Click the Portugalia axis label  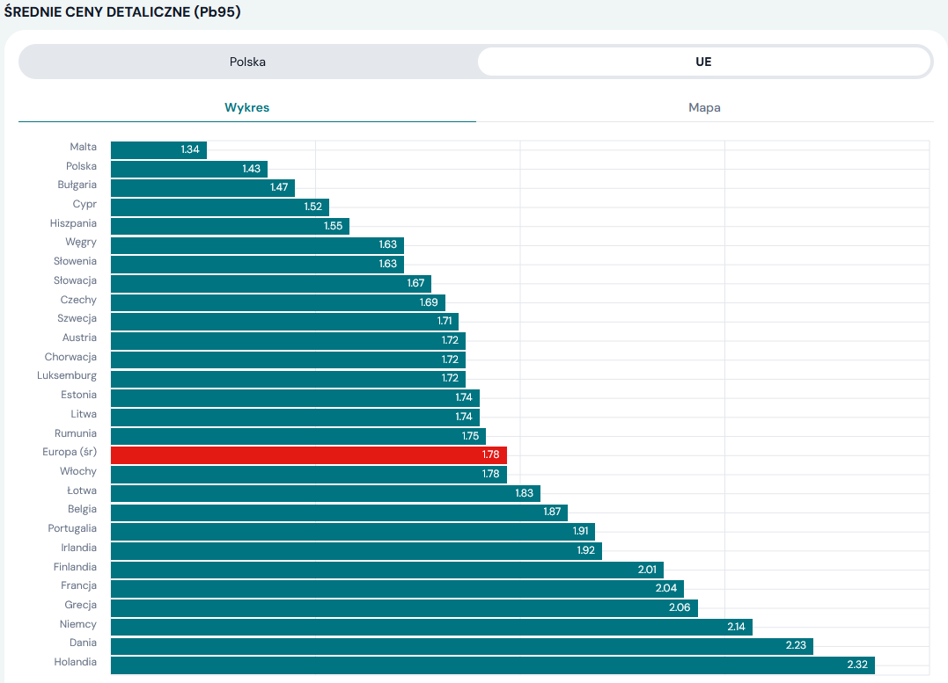[72, 529]
